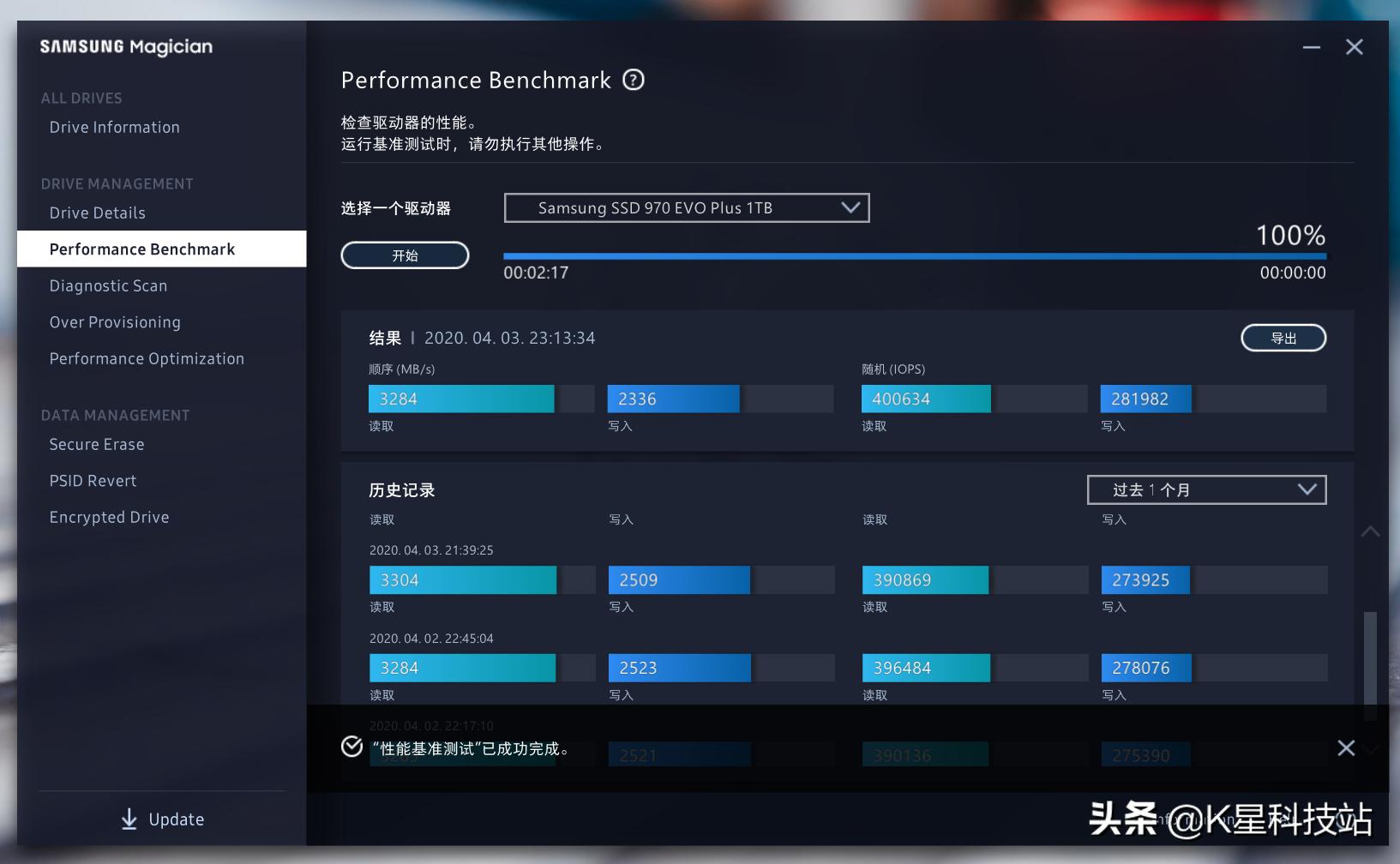Click the success checkmark icon in notification bar
Image resolution: width=1400 pixels, height=864 pixels.
(x=352, y=747)
